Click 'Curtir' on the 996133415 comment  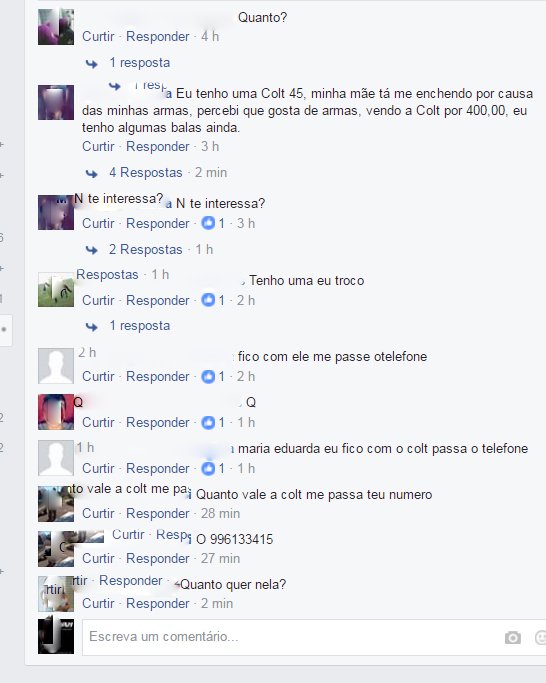click(98, 558)
